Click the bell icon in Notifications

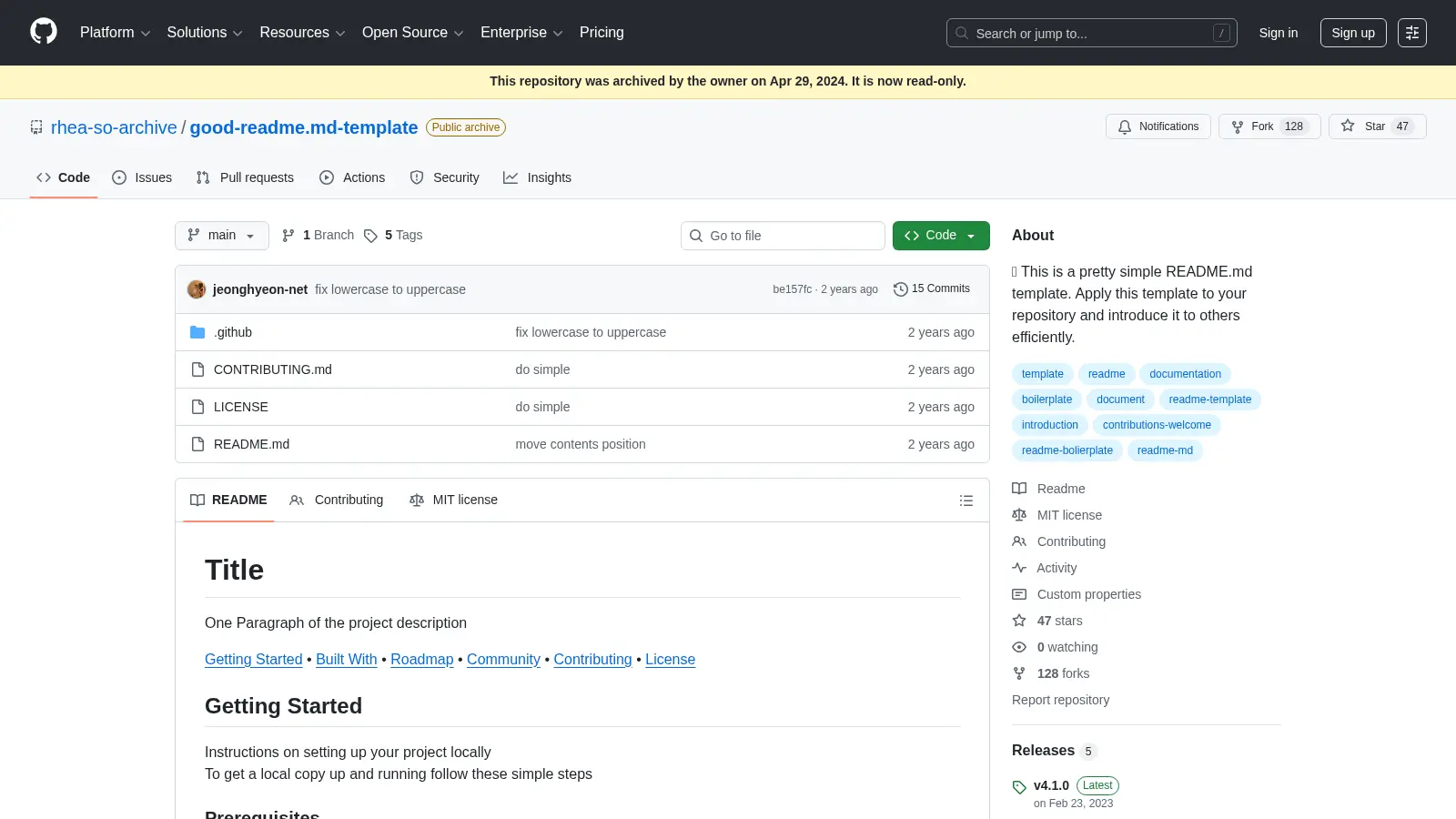pyautogui.click(x=1125, y=126)
